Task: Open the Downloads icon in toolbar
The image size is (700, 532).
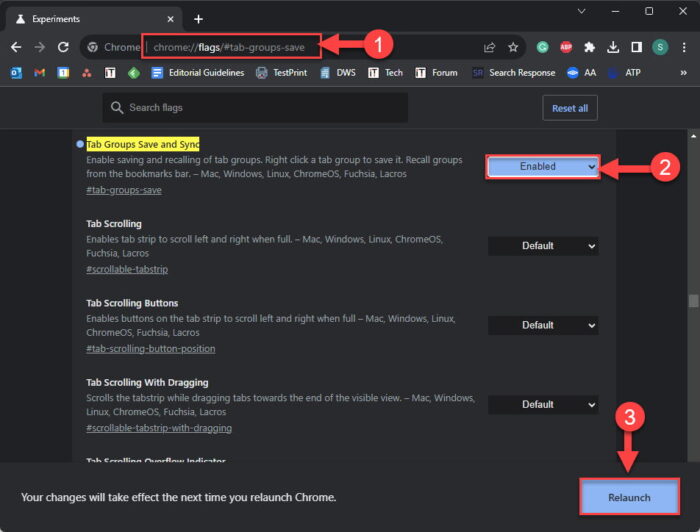Action: [613, 47]
